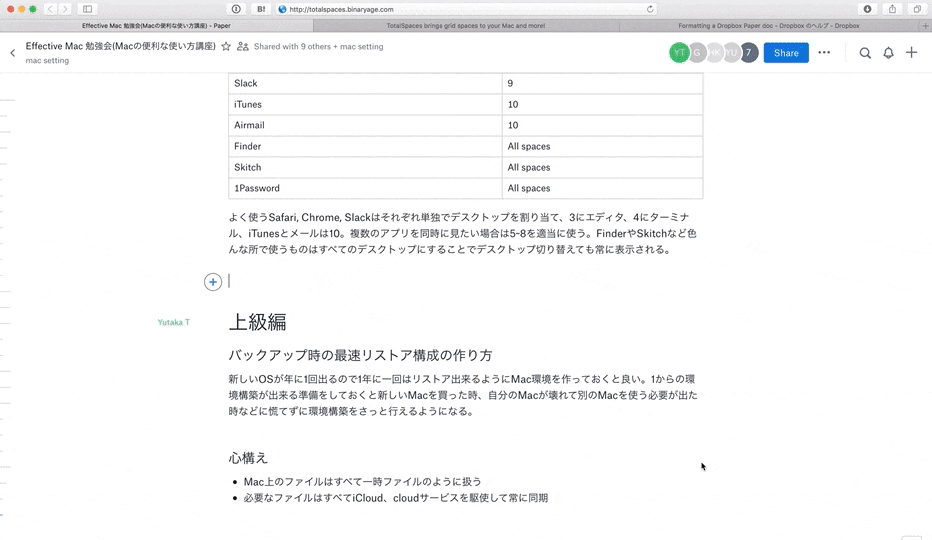
Task: Click the 1Password extension icon
Action: click(236, 9)
